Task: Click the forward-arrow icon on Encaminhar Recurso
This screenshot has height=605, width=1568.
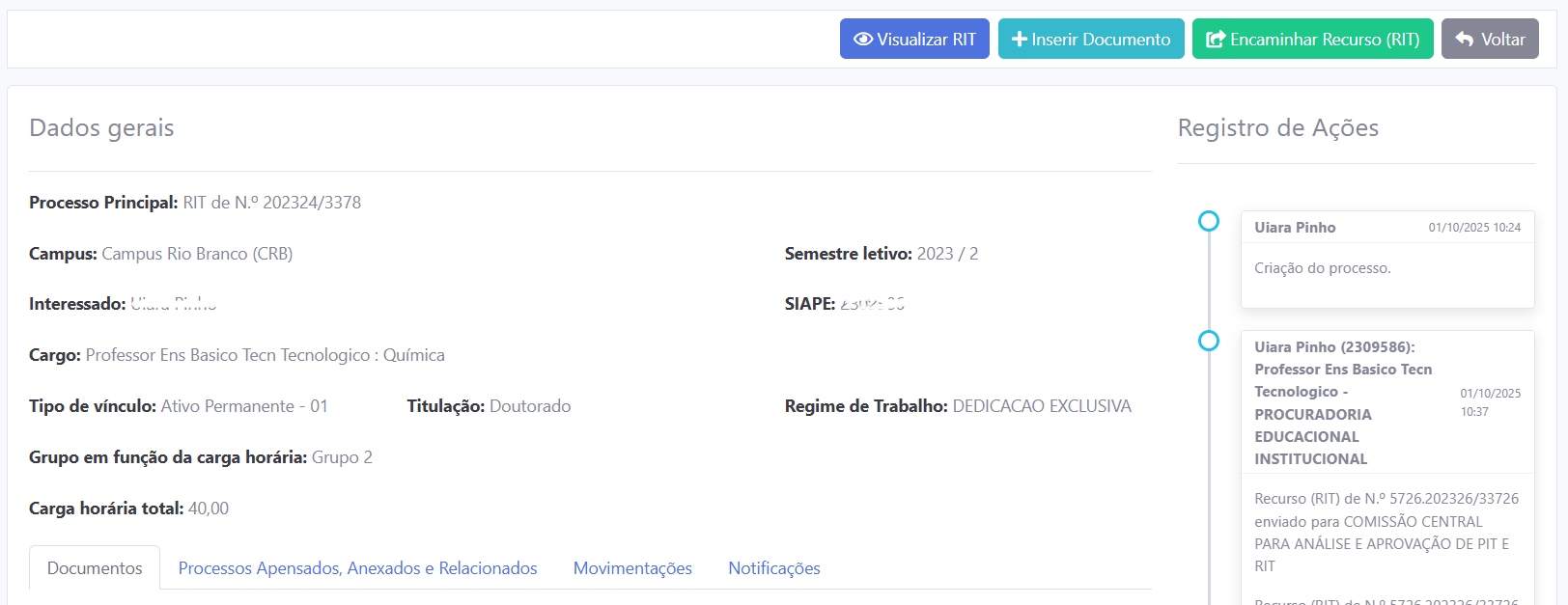Action: (x=1216, y=40)
